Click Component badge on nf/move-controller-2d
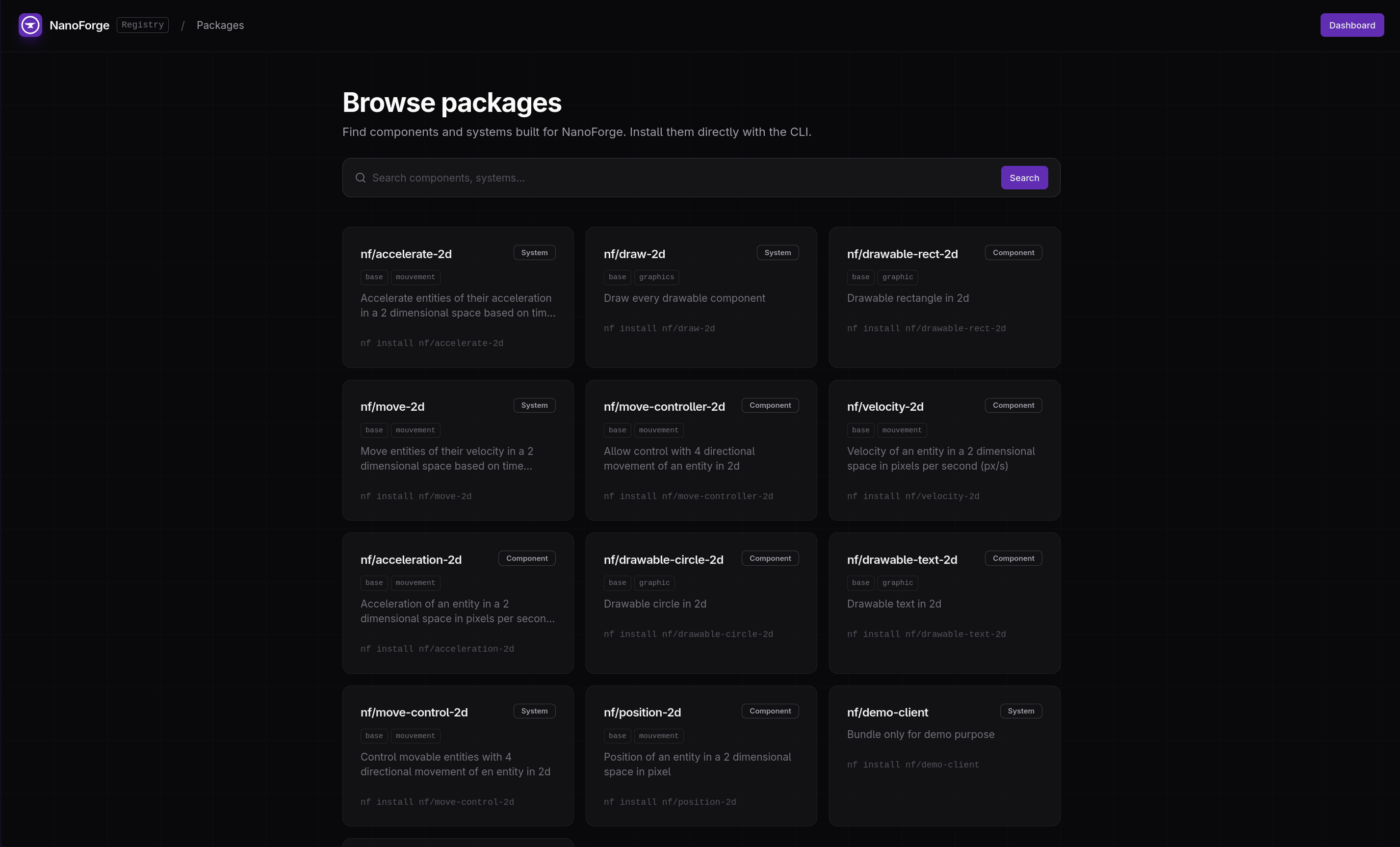The height and width of the screenshot is (847, 1400). point(770,405)
